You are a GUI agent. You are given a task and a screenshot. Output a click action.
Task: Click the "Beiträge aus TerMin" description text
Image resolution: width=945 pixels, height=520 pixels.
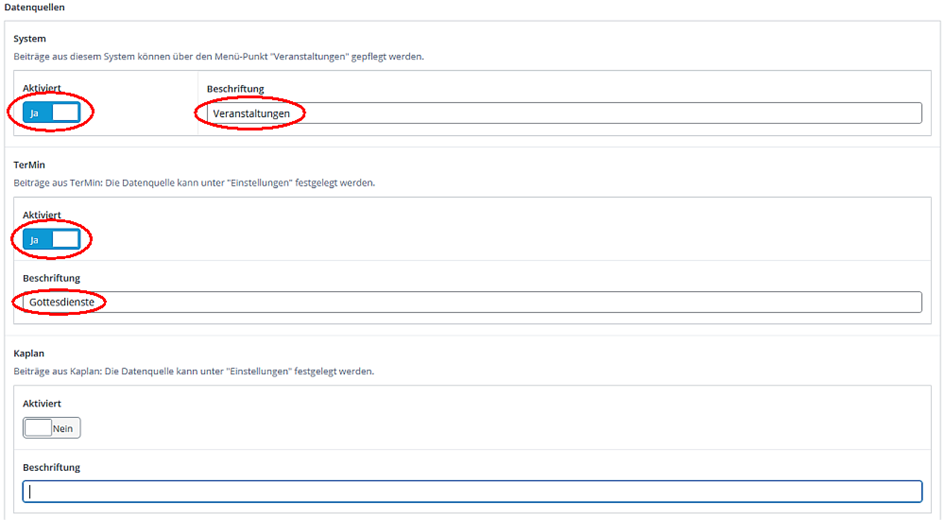point(193,183)
